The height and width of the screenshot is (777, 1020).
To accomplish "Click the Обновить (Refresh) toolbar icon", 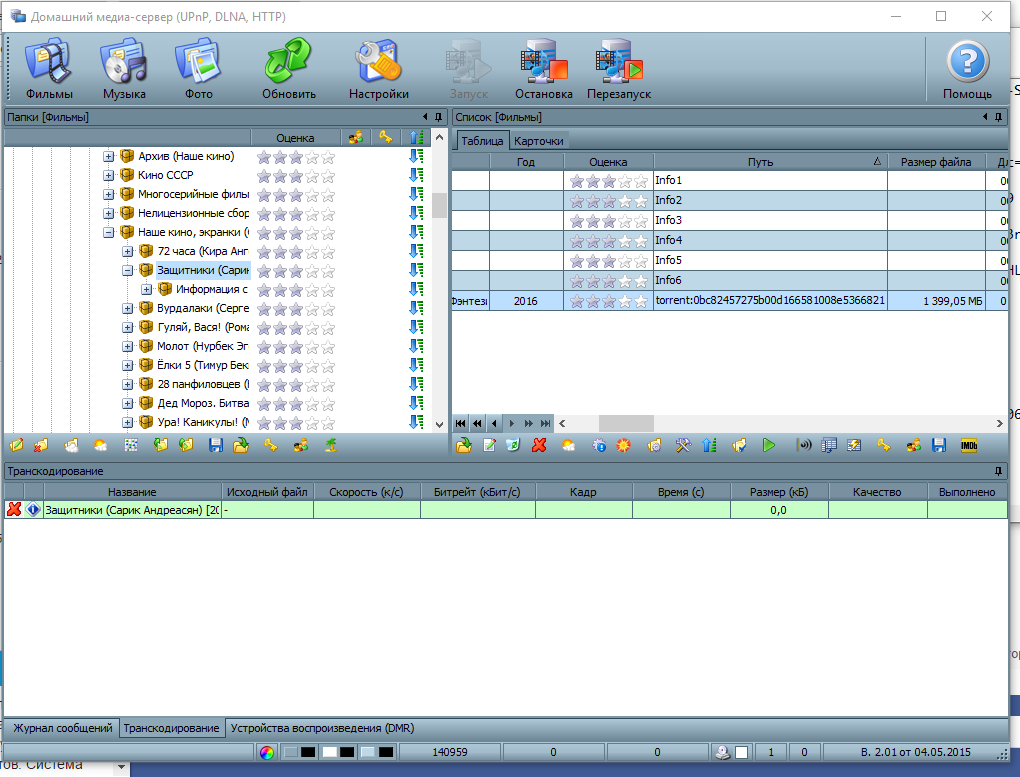I will pyautogui.click(x=289, y=68).
